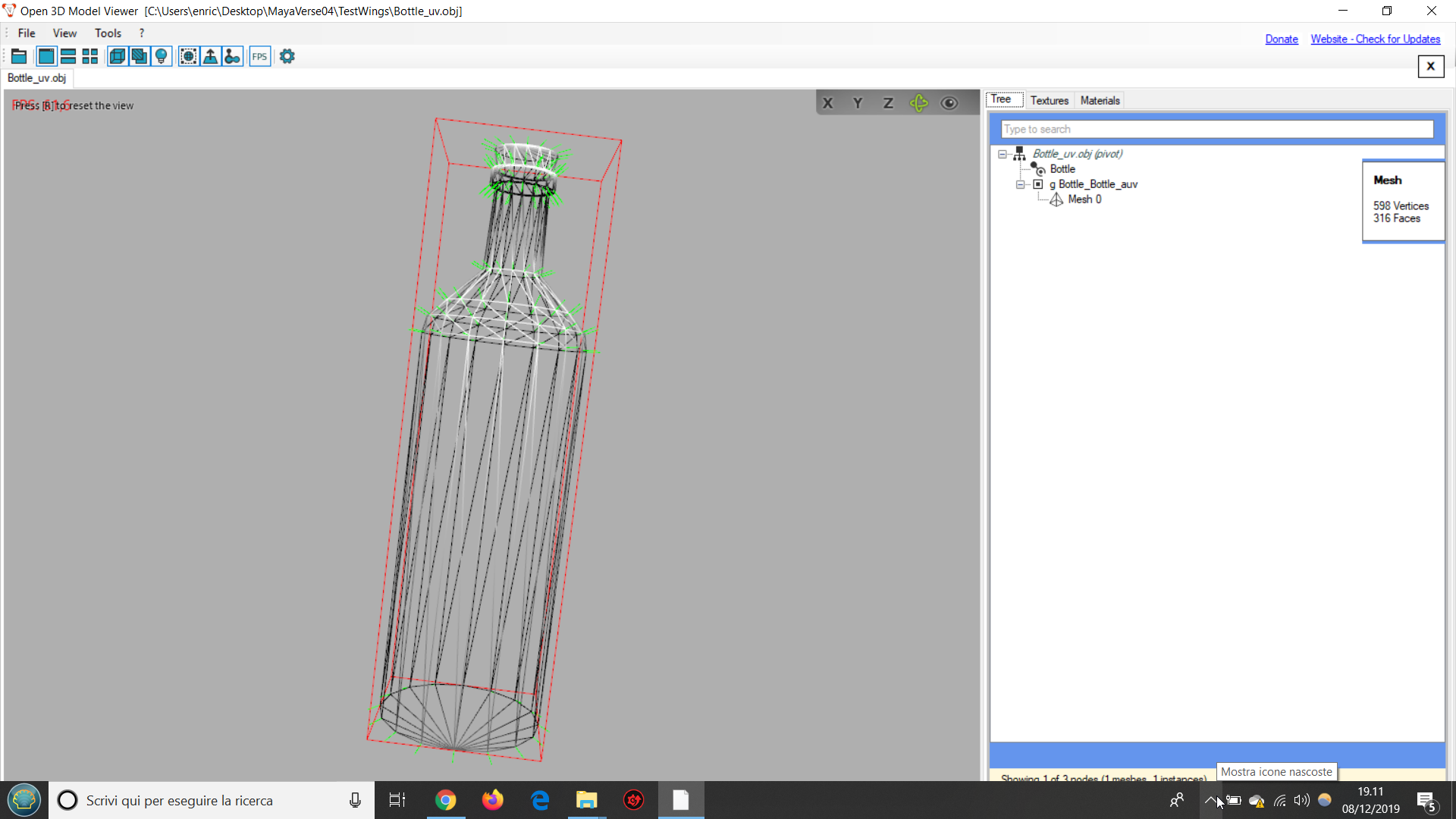Show the skeleton overlay icon
The image size is (1456, 819).
tap(233, 56)
